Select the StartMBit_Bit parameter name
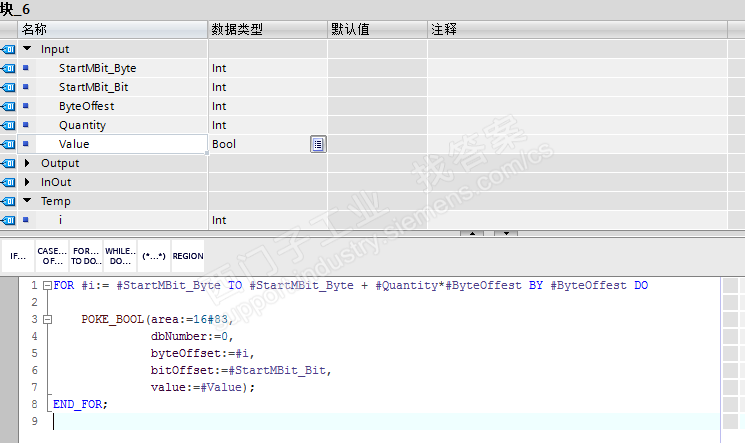Viewport: 745px width, 443px height. click(x=94, y=87)
